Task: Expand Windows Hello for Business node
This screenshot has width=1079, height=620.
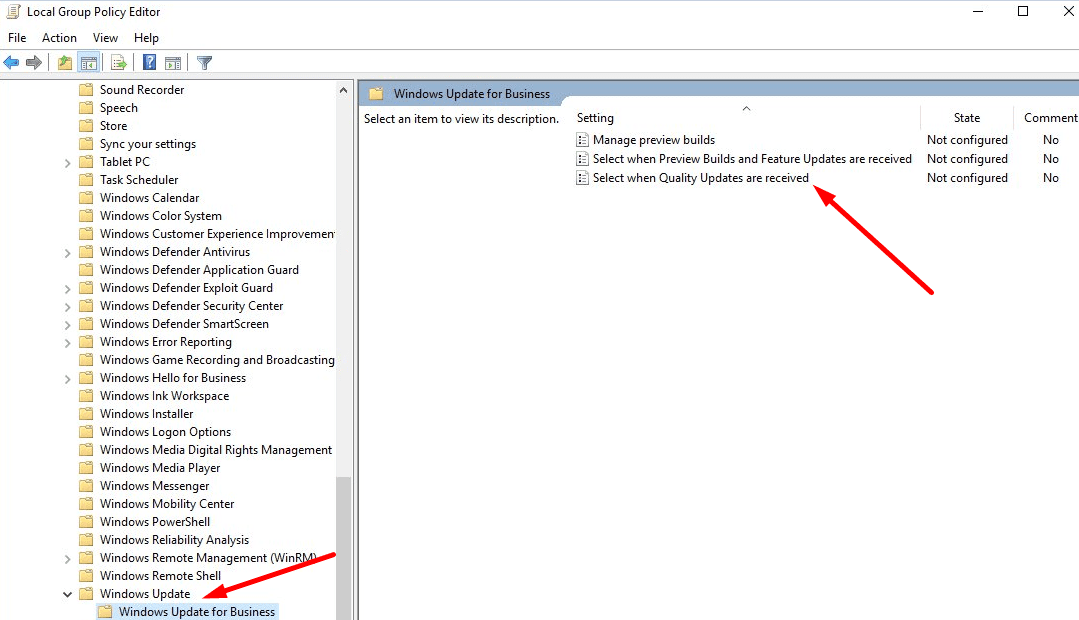Action: 67,379
